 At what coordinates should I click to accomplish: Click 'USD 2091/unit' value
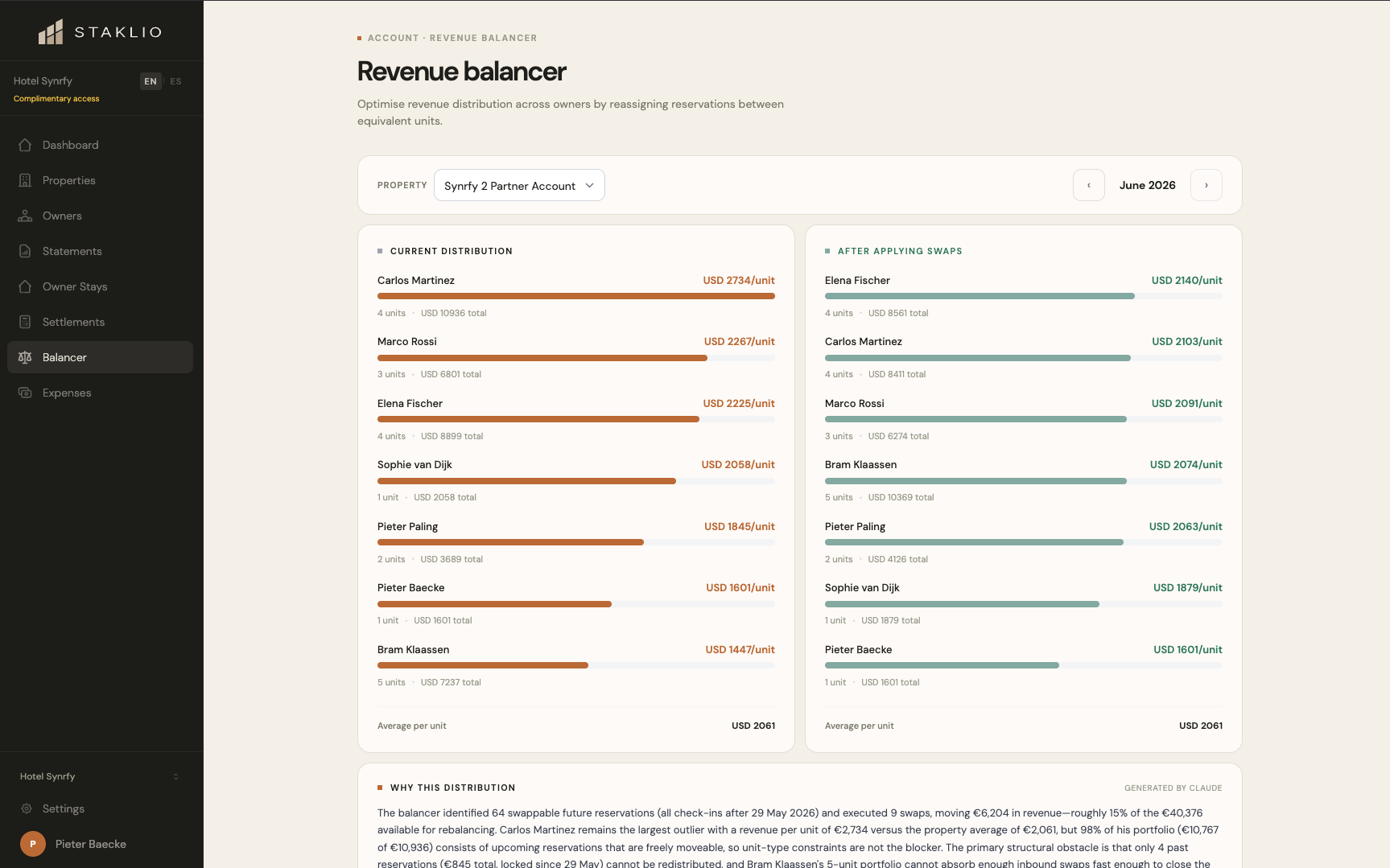[x=1186, y=403]
